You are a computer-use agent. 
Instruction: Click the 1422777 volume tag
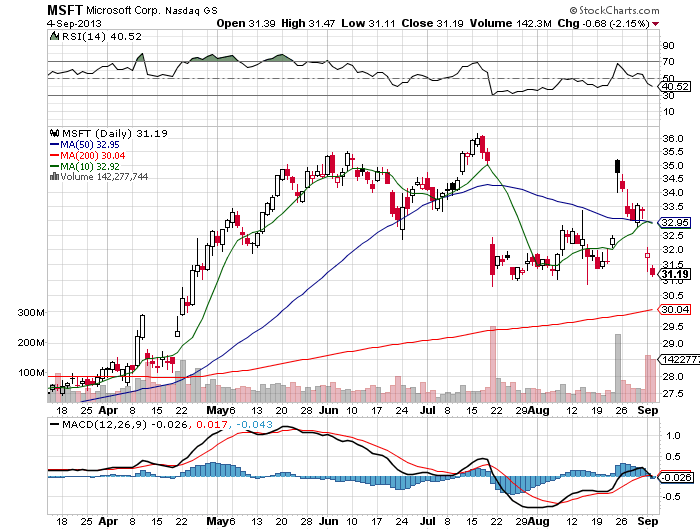tap(679, 359)
